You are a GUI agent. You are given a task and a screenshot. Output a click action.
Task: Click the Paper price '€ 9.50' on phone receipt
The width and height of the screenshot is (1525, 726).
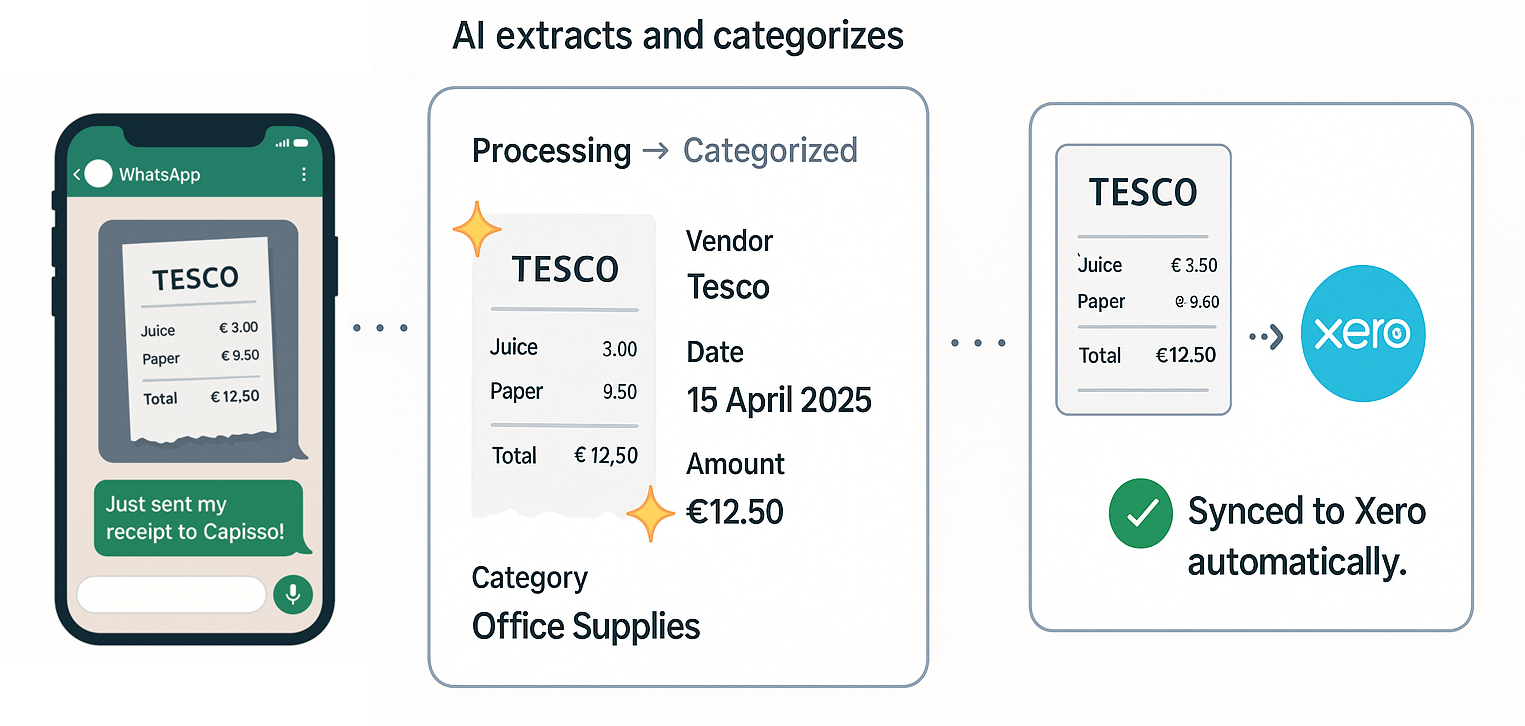[x=240, y=357]
